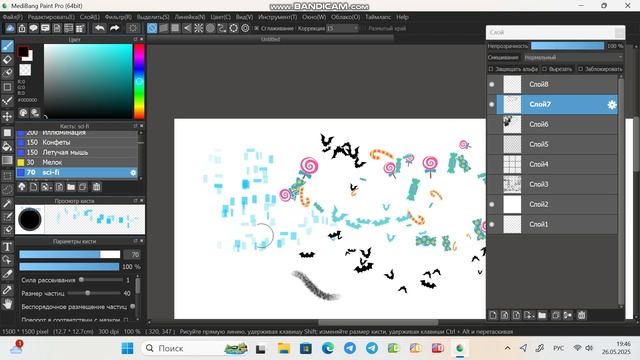
Task: Toggle the Сглаживание checkbox
Action: click(256, 28)
